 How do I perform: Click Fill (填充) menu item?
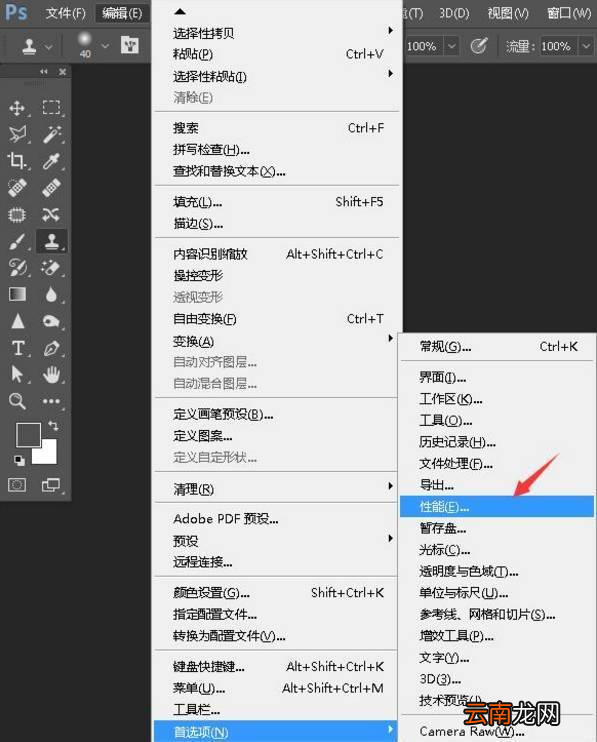coord(277,202)
